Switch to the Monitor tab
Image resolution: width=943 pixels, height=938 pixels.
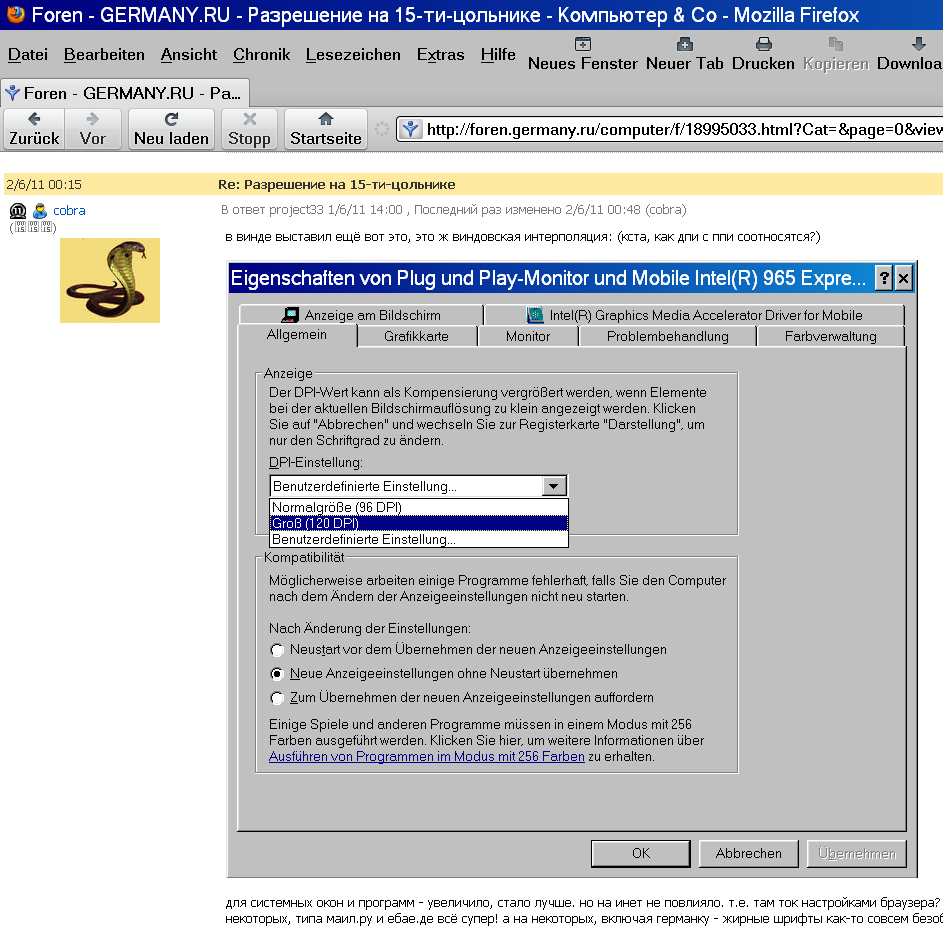click(528, 336)
